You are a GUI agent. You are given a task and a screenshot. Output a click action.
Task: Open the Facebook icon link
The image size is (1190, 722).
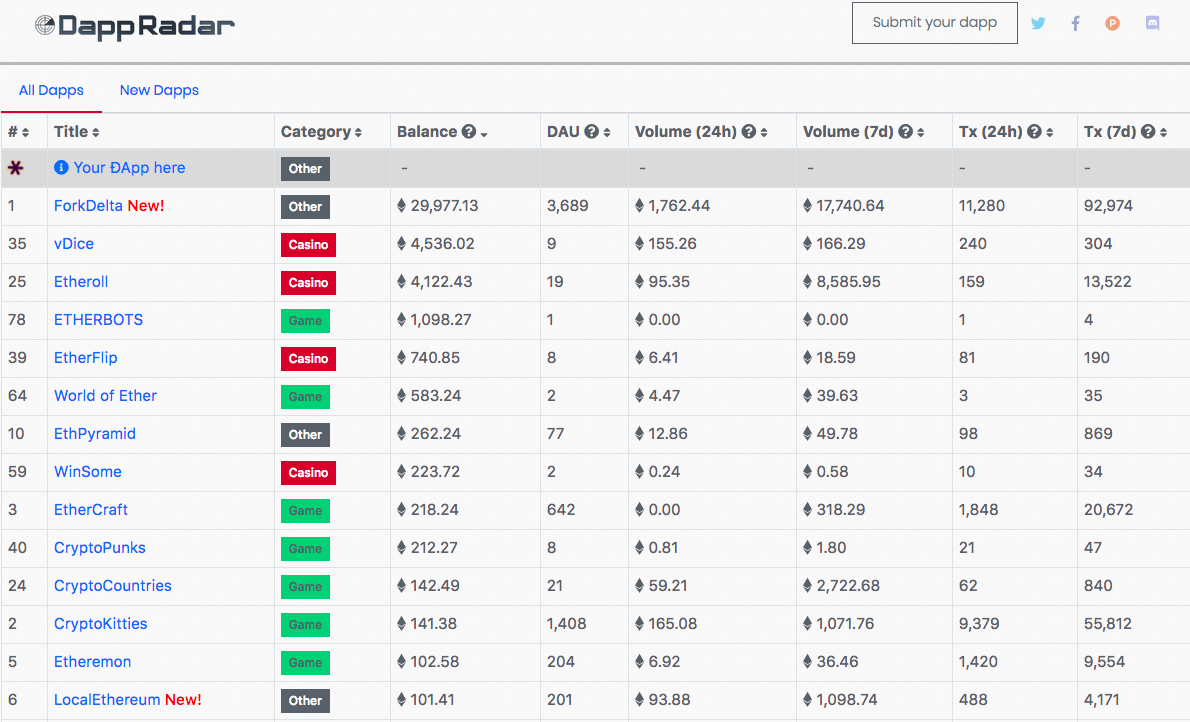(1075, 23)
